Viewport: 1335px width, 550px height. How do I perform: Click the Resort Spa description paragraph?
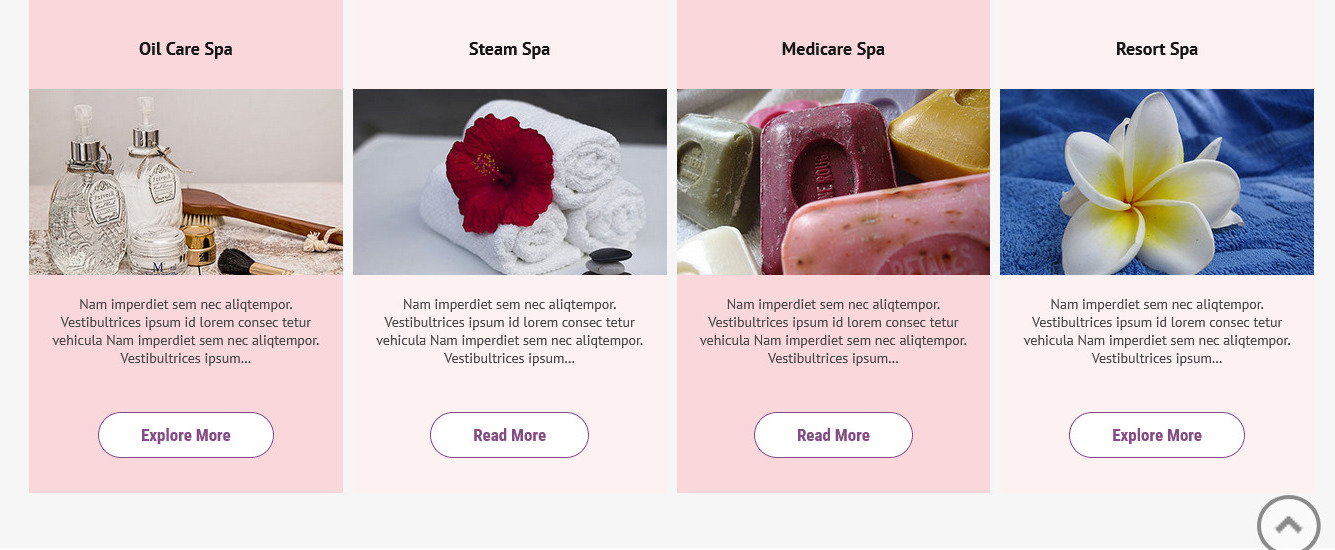tap(1157, 331)
